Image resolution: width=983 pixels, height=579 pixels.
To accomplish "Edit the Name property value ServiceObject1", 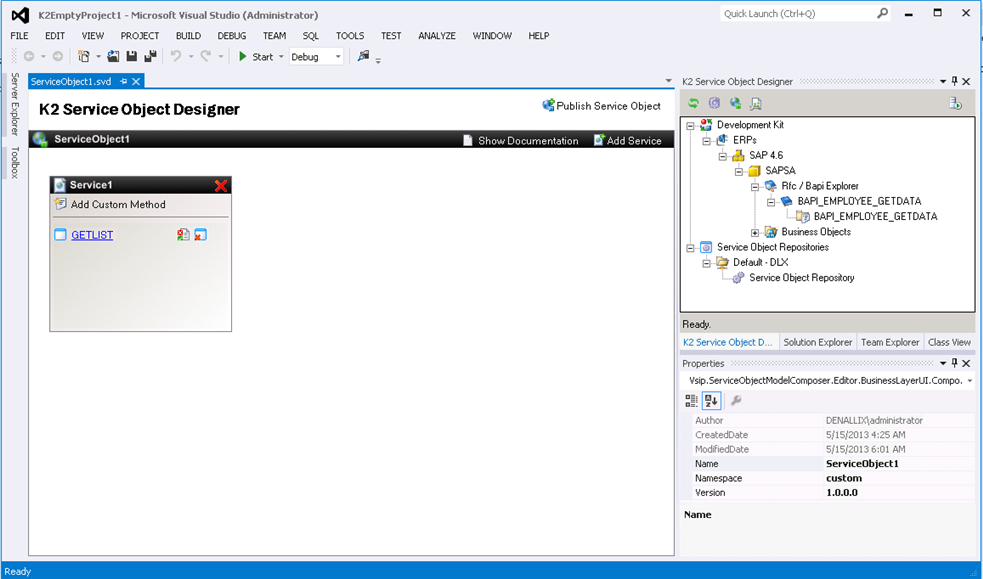I will click(x=899, y=464).
